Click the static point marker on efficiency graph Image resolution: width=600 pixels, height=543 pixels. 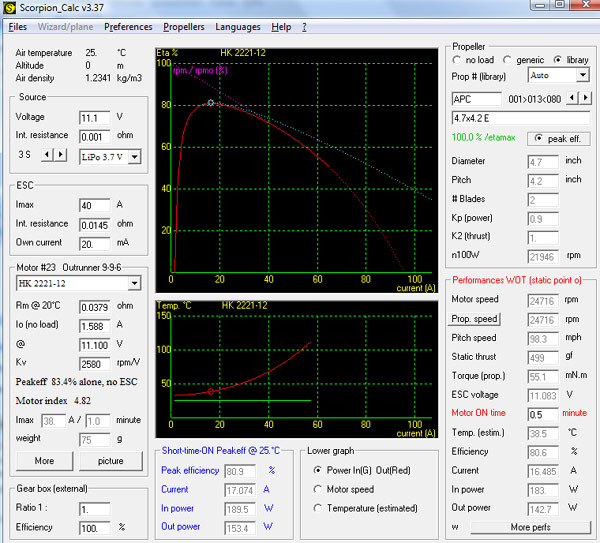[211, 103]
